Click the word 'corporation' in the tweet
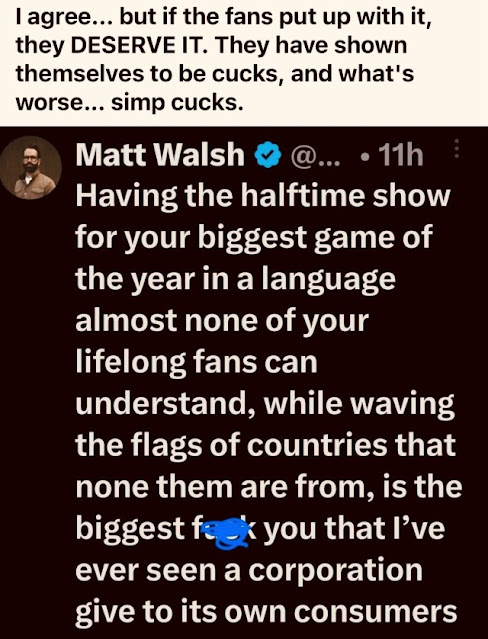 click(x=335, y=571)
